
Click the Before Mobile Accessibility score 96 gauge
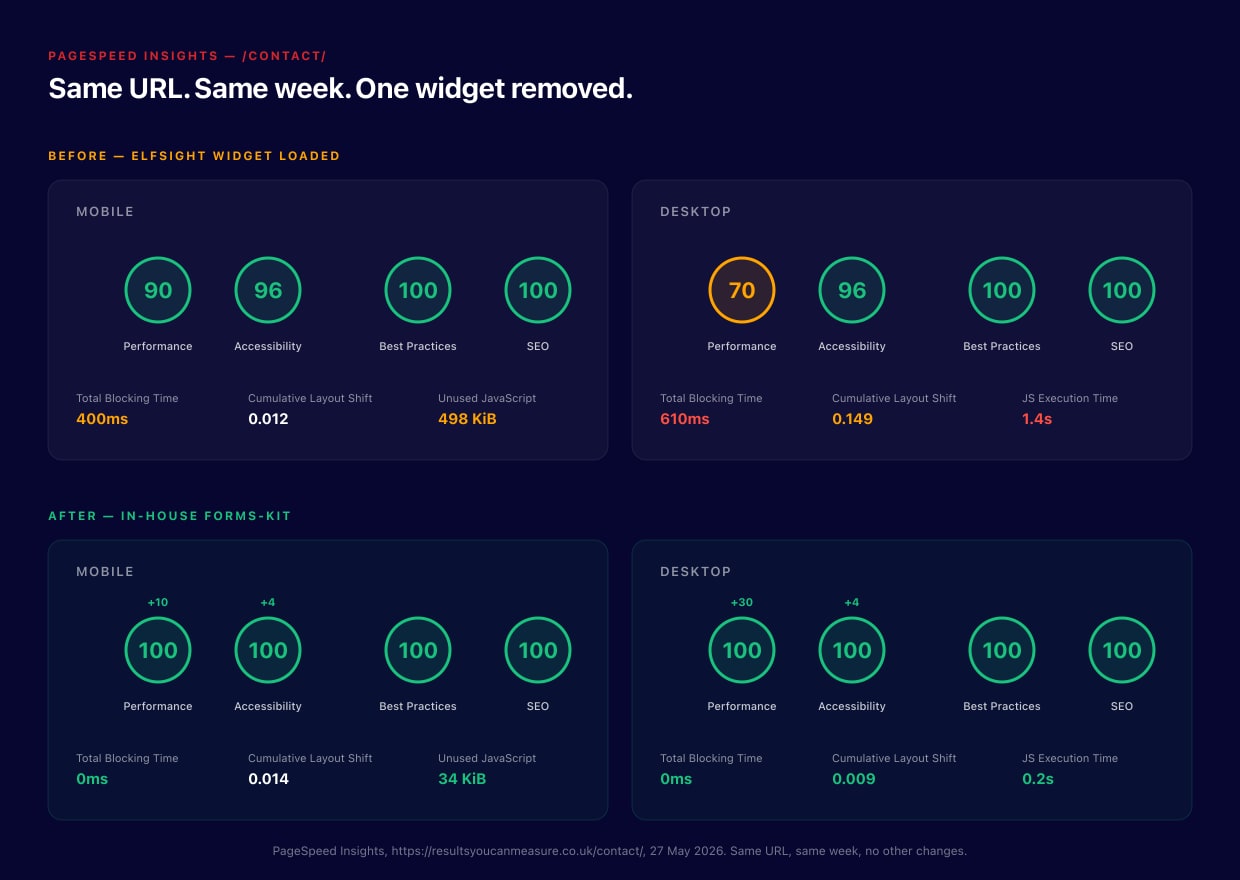tap(268, 290)
